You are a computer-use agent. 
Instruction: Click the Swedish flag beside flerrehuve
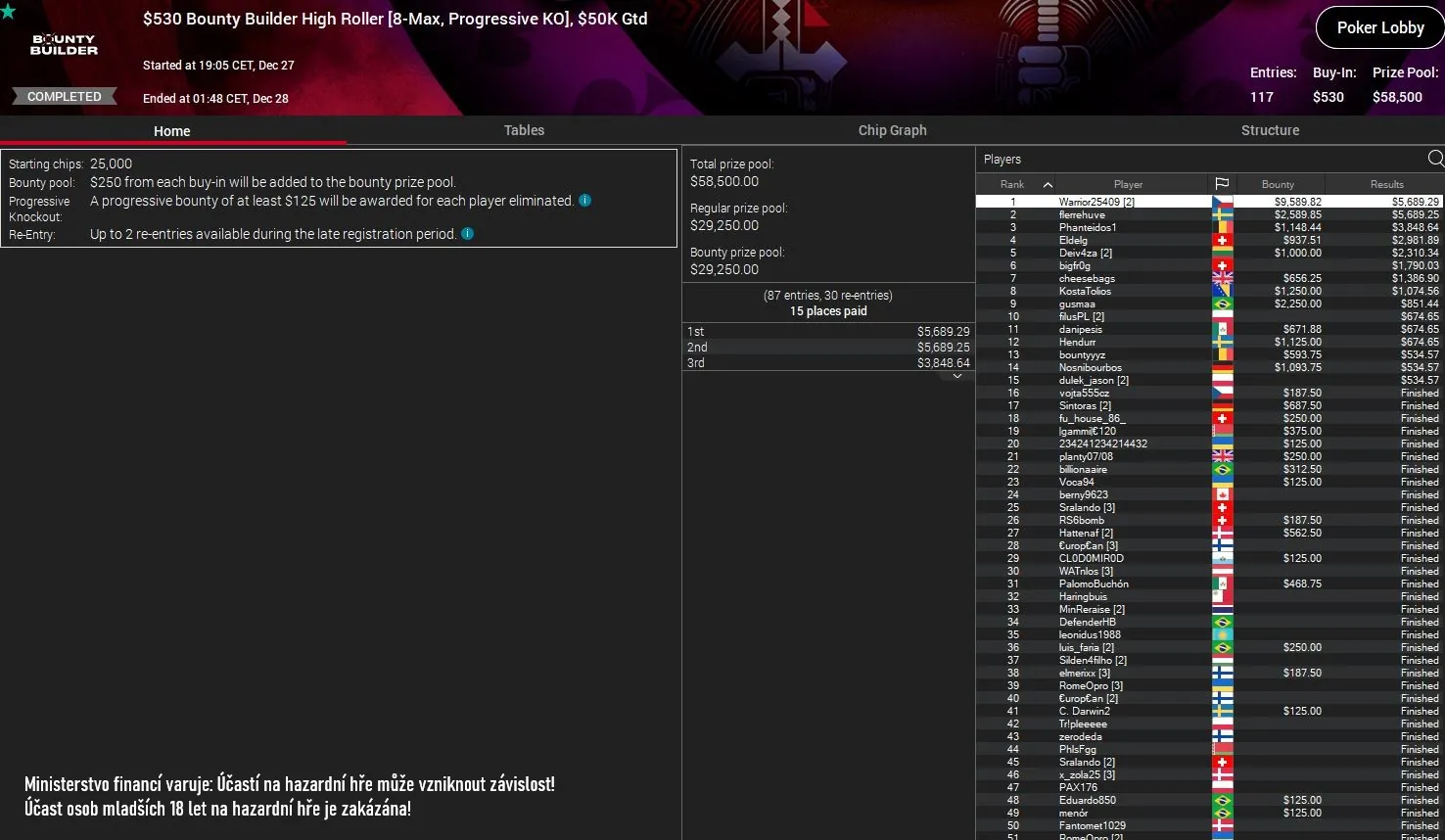[x=1222, y=213]
